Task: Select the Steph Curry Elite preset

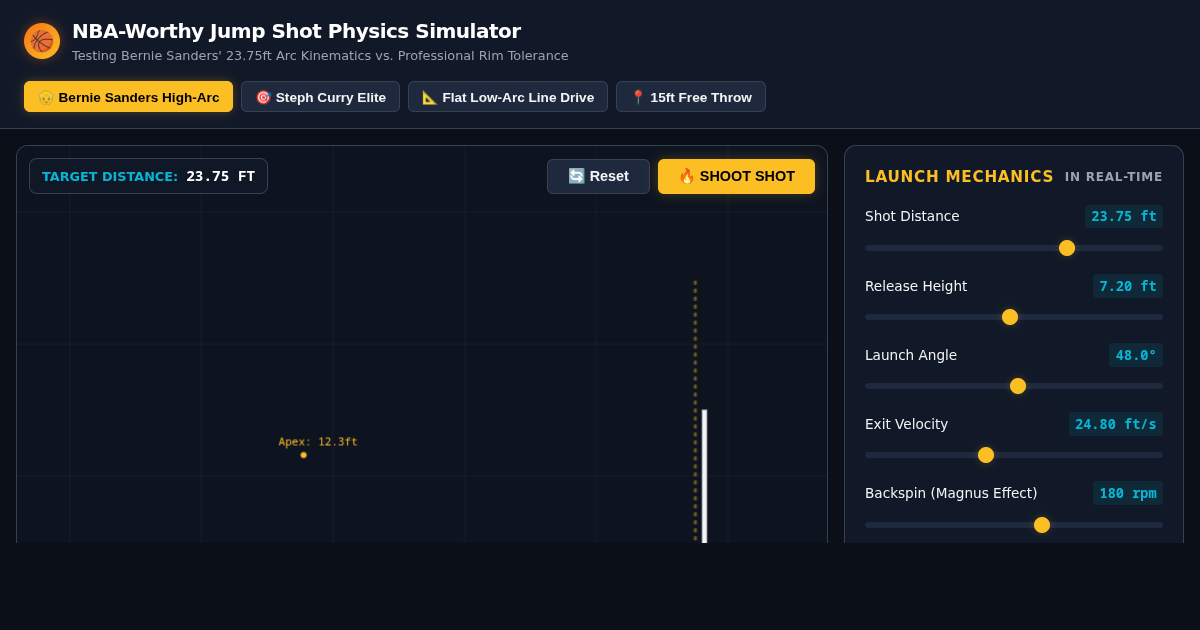Action: [x=320, y=97]
